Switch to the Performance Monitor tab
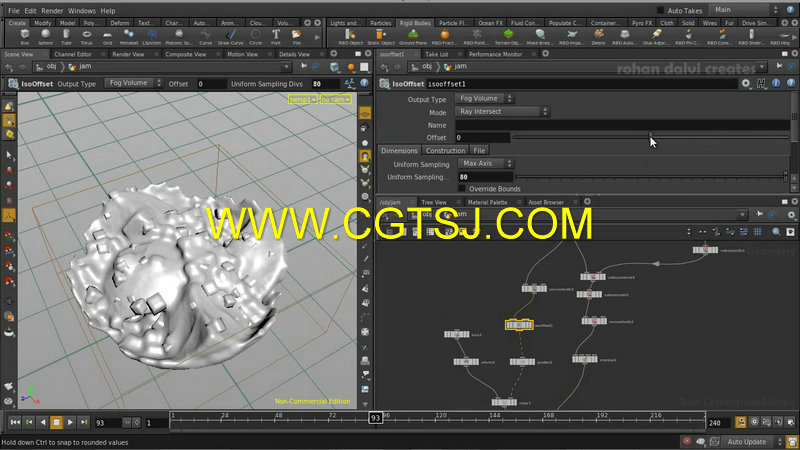This screenshot has height=450, width=800. click(x=495, y=54)
